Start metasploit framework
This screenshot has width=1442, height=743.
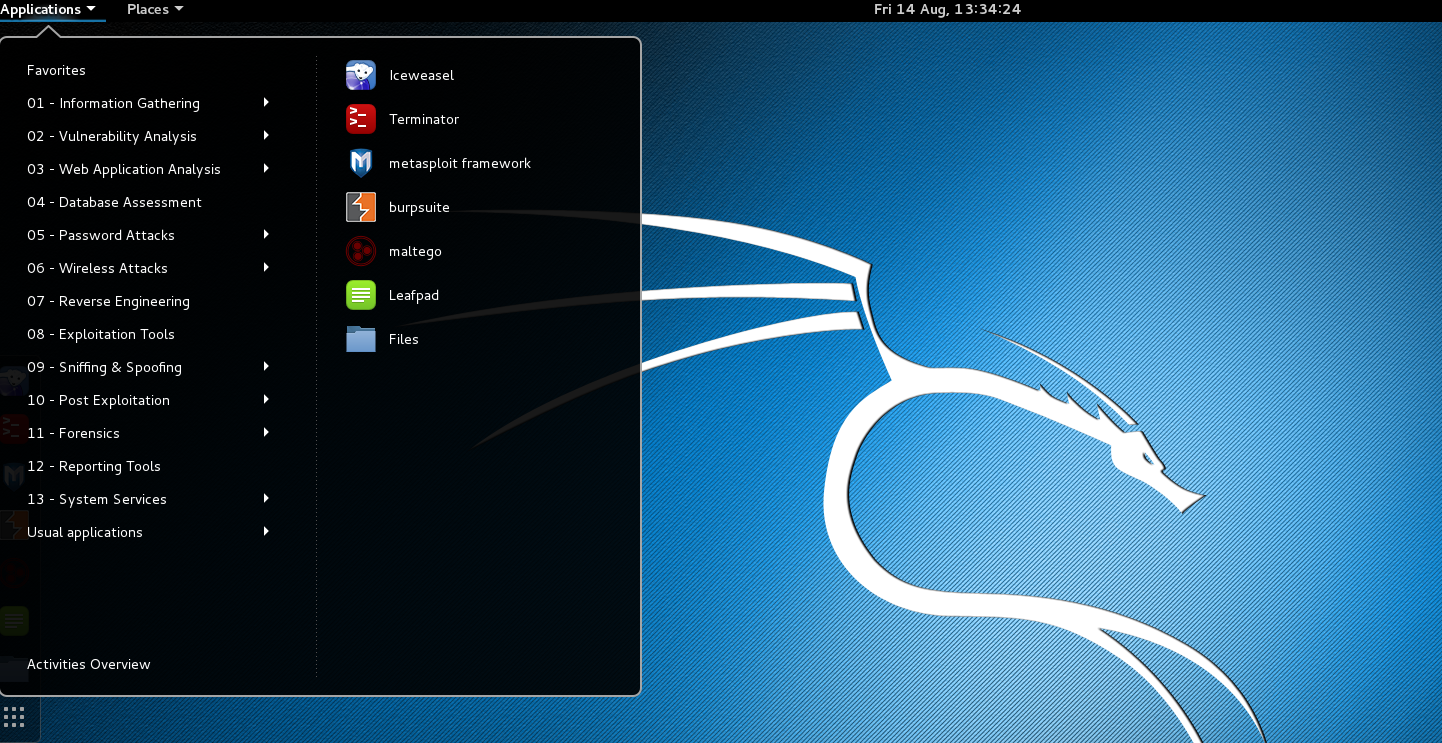[459, 163]
